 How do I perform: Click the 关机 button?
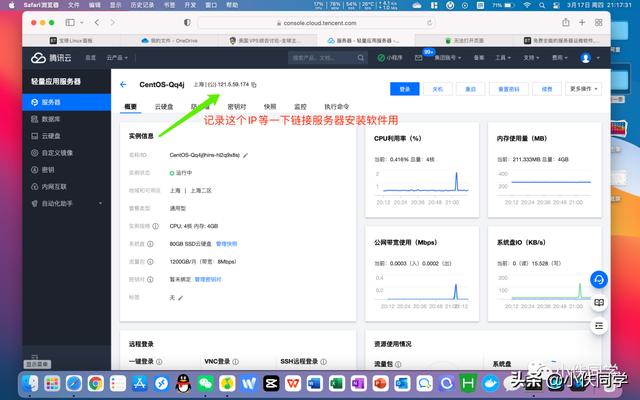tap(438, 89)
